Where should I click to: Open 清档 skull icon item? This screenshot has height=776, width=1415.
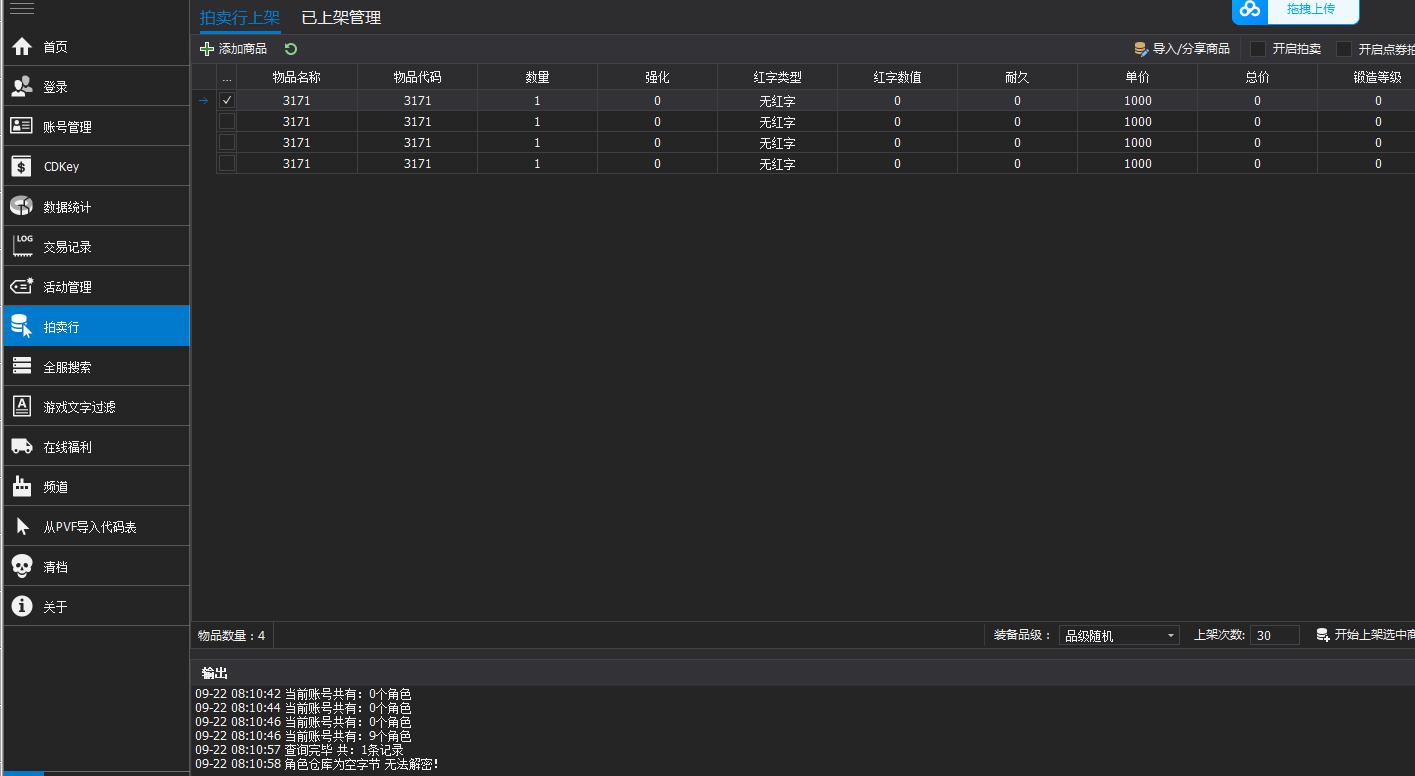coord(55,567)
